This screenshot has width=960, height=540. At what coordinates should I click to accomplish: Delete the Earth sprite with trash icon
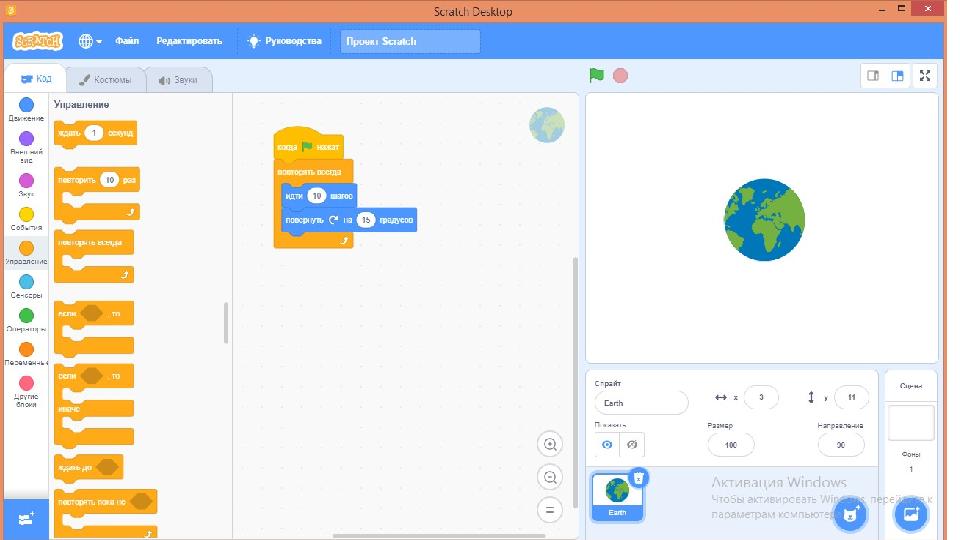(x=639, y=478)
